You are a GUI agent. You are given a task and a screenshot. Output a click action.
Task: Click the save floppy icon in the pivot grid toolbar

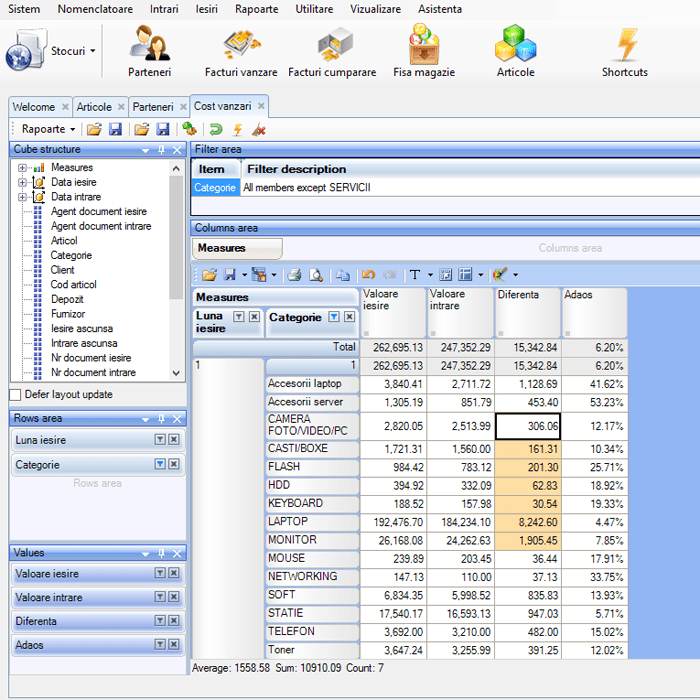tap(229, 275)
